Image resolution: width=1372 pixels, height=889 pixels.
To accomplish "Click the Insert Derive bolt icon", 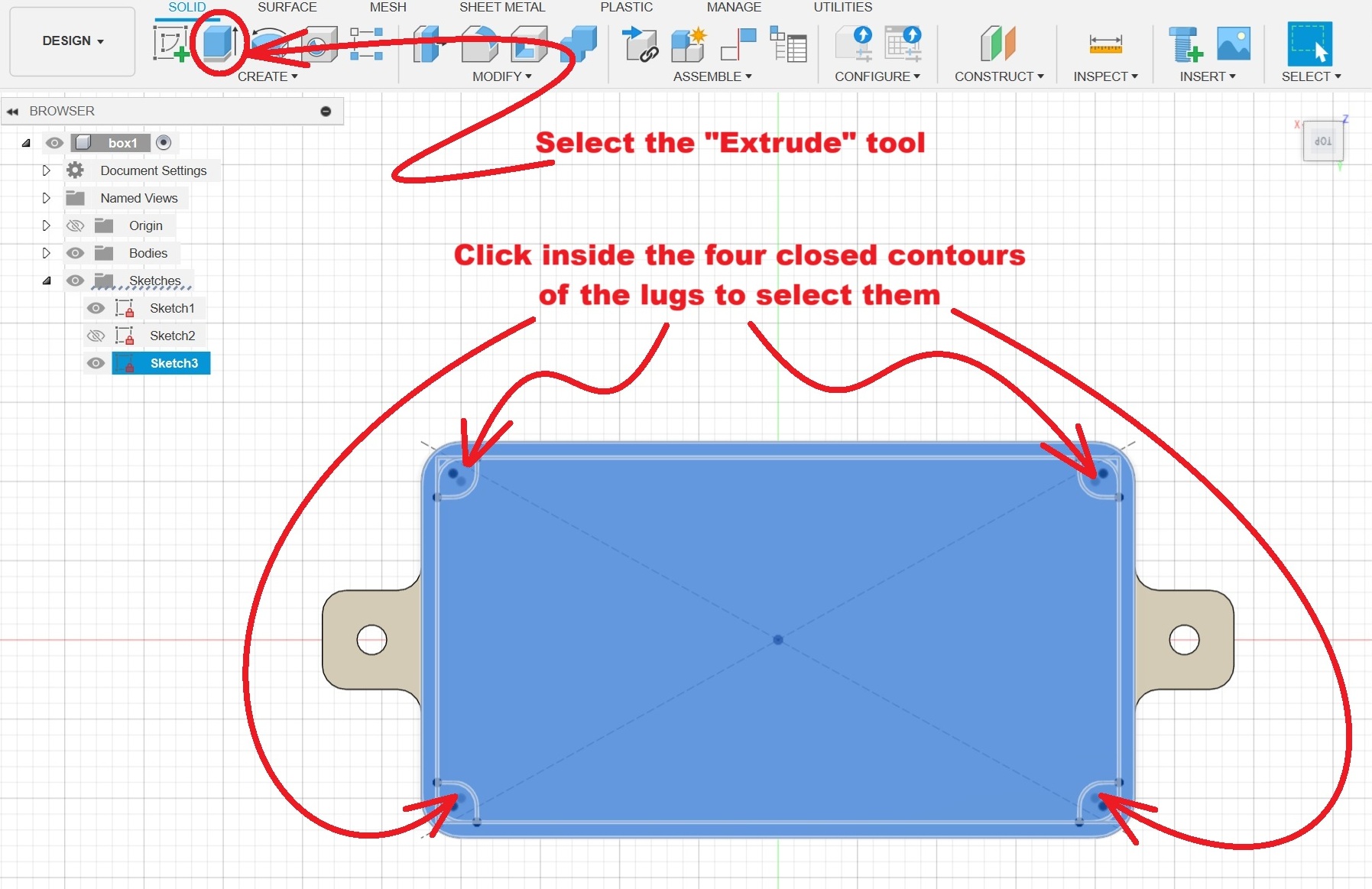I will point(1185,44).
